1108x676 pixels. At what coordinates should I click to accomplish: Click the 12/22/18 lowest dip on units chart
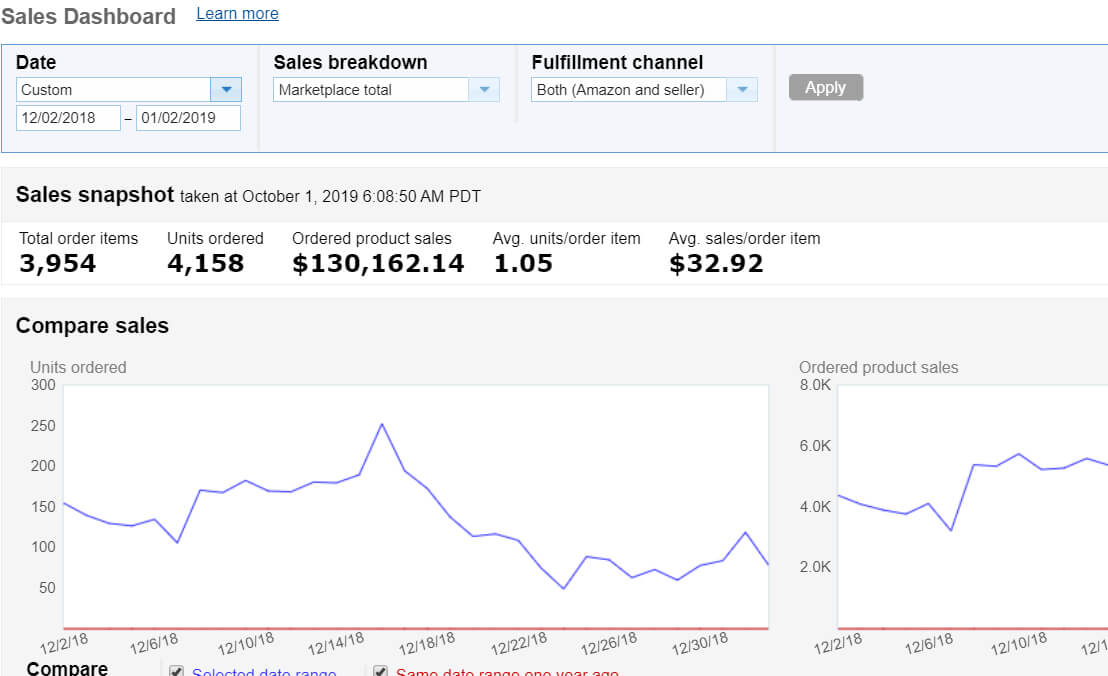pyautogui.click(x=563, y=588)
